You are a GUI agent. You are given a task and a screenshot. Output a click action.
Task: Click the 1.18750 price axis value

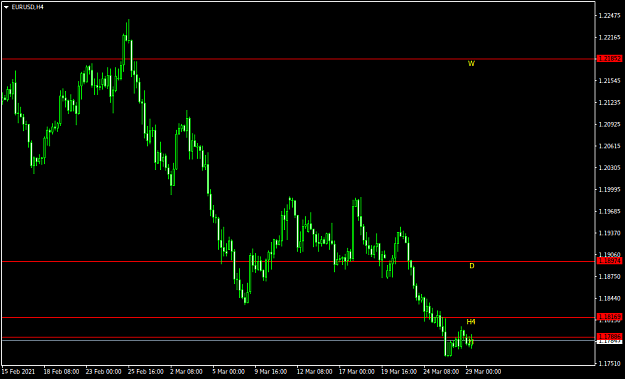click(610, 277)
